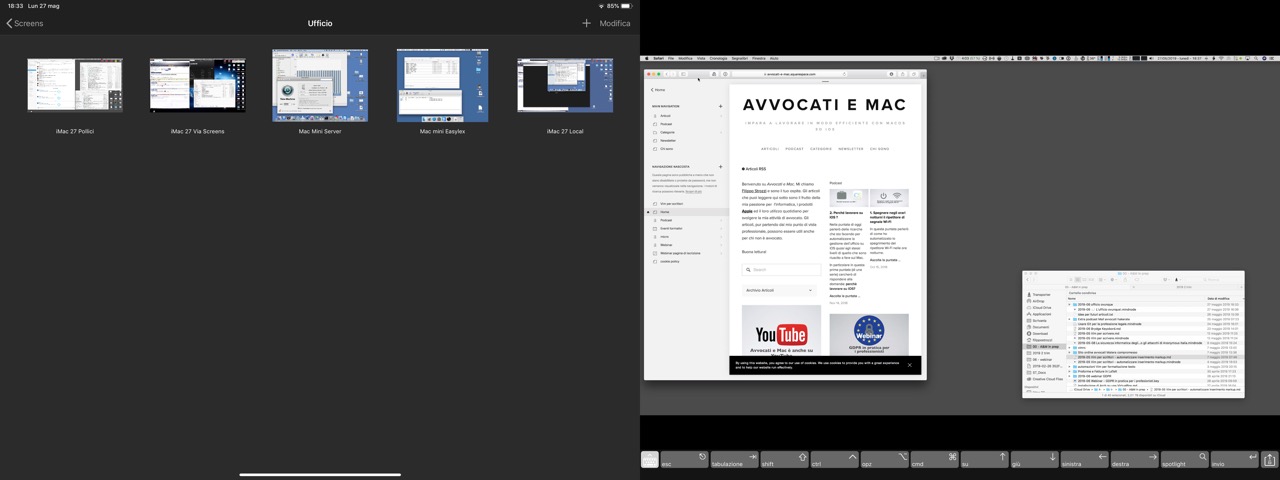This screenshot has width=1280, height=480.
Task: Tap the esc key
Action: pyautogui.click(x=684, y=460)
